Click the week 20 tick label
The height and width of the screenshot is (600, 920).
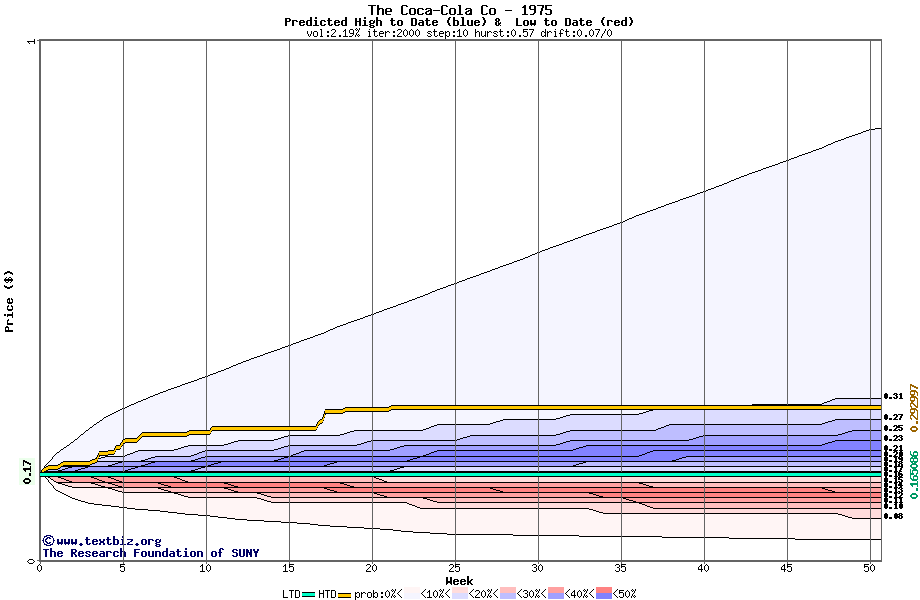(x=371, y=568)
